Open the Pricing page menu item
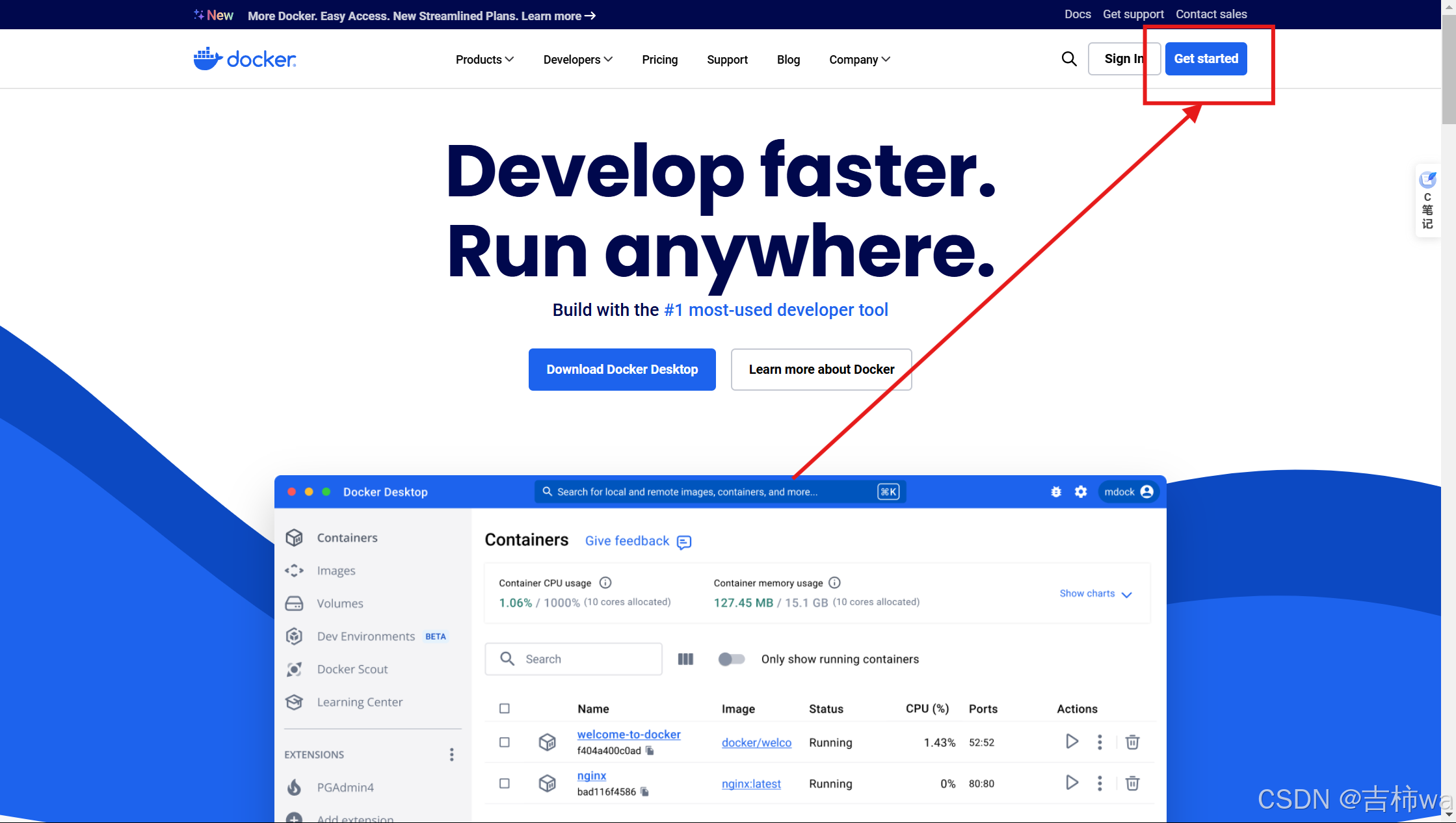This screenshot has width=1456, height=823. click(659, 60)
